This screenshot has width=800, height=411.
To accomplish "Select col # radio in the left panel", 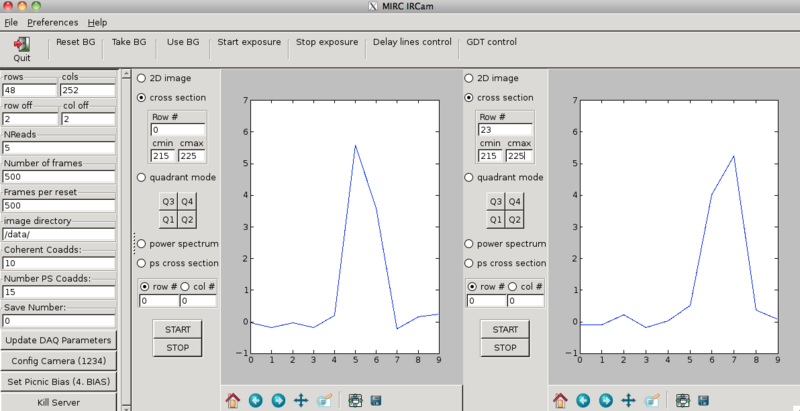I will click(x=185, y=287).
